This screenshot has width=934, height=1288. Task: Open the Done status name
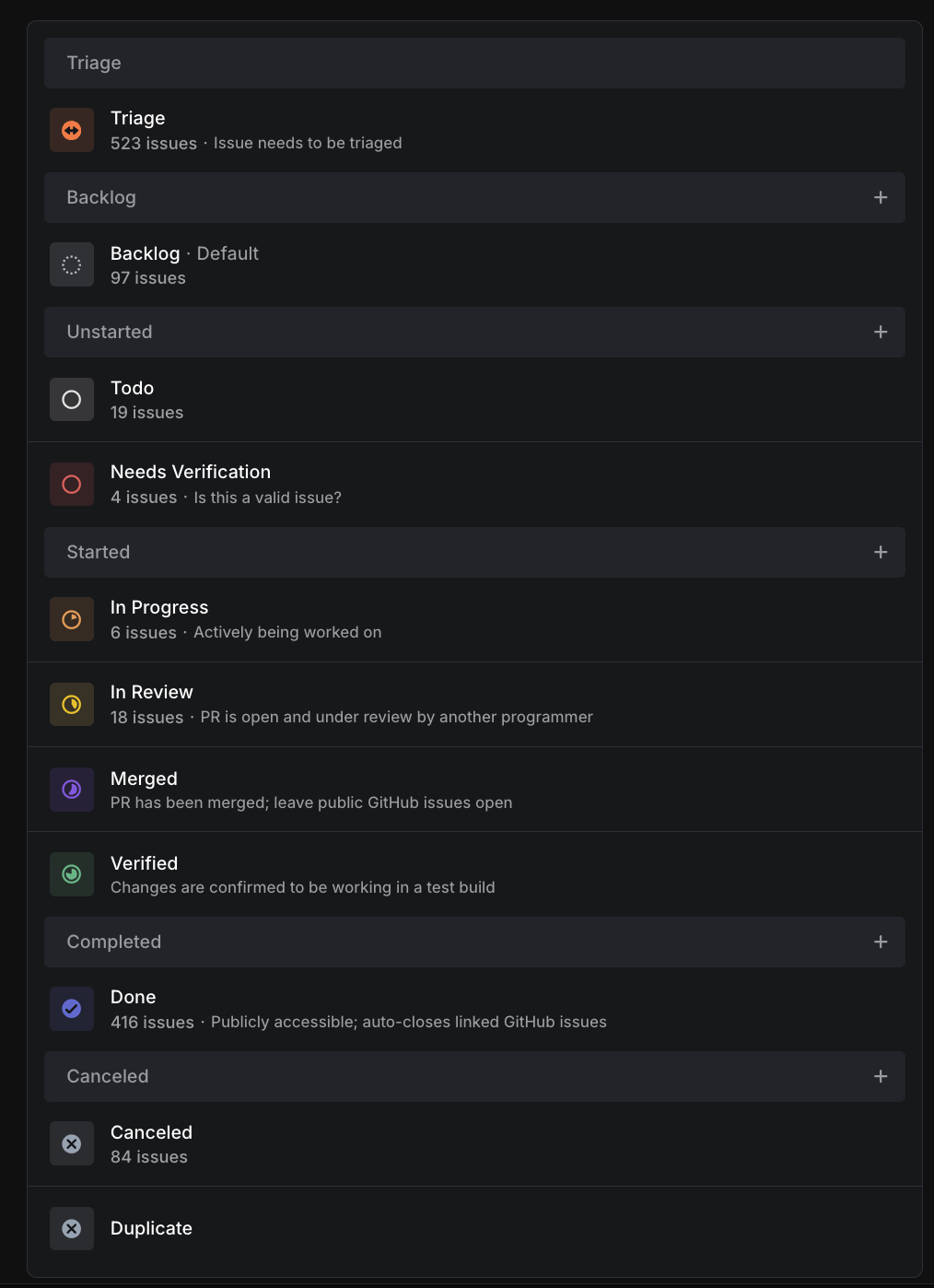pyautogui.click(x=133, y=997)
